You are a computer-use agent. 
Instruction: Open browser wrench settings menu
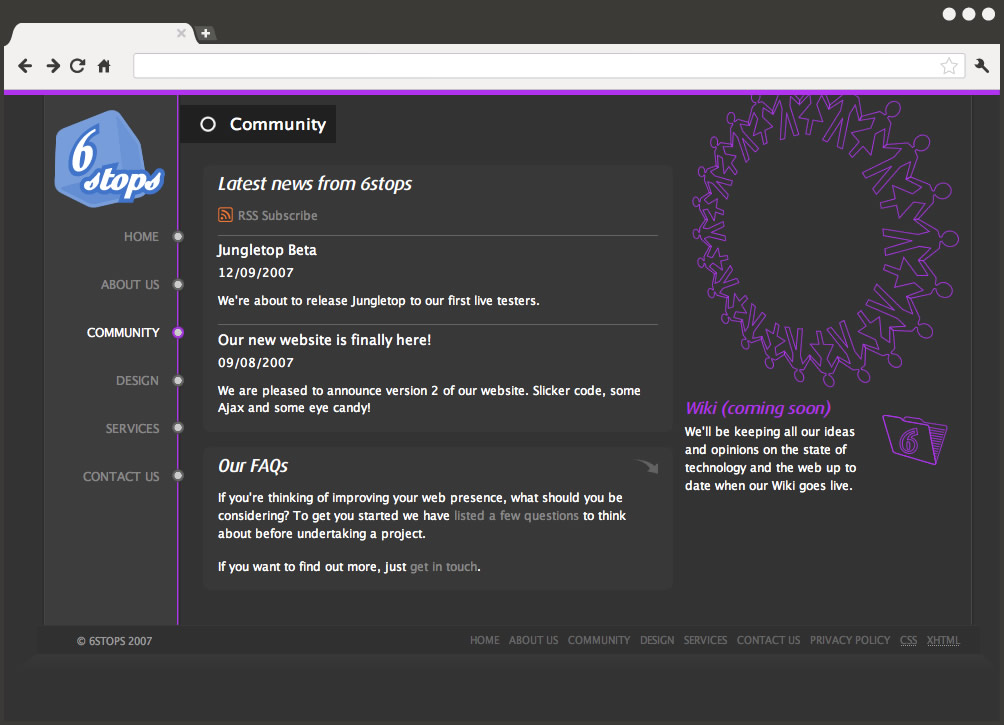coord(981,66)
